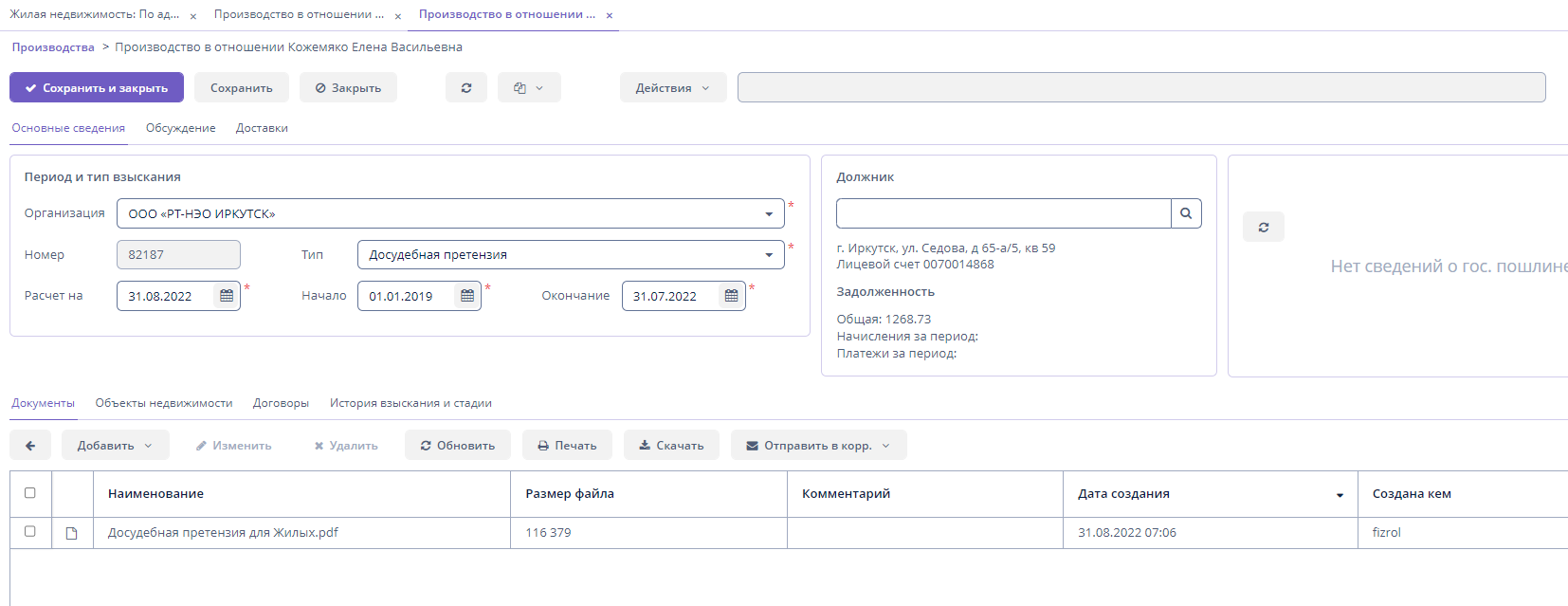The height and width of the screenshot is (606, 1568).
Task: Expand the Действия dropdown menu
Action: [x=672, y=88]
